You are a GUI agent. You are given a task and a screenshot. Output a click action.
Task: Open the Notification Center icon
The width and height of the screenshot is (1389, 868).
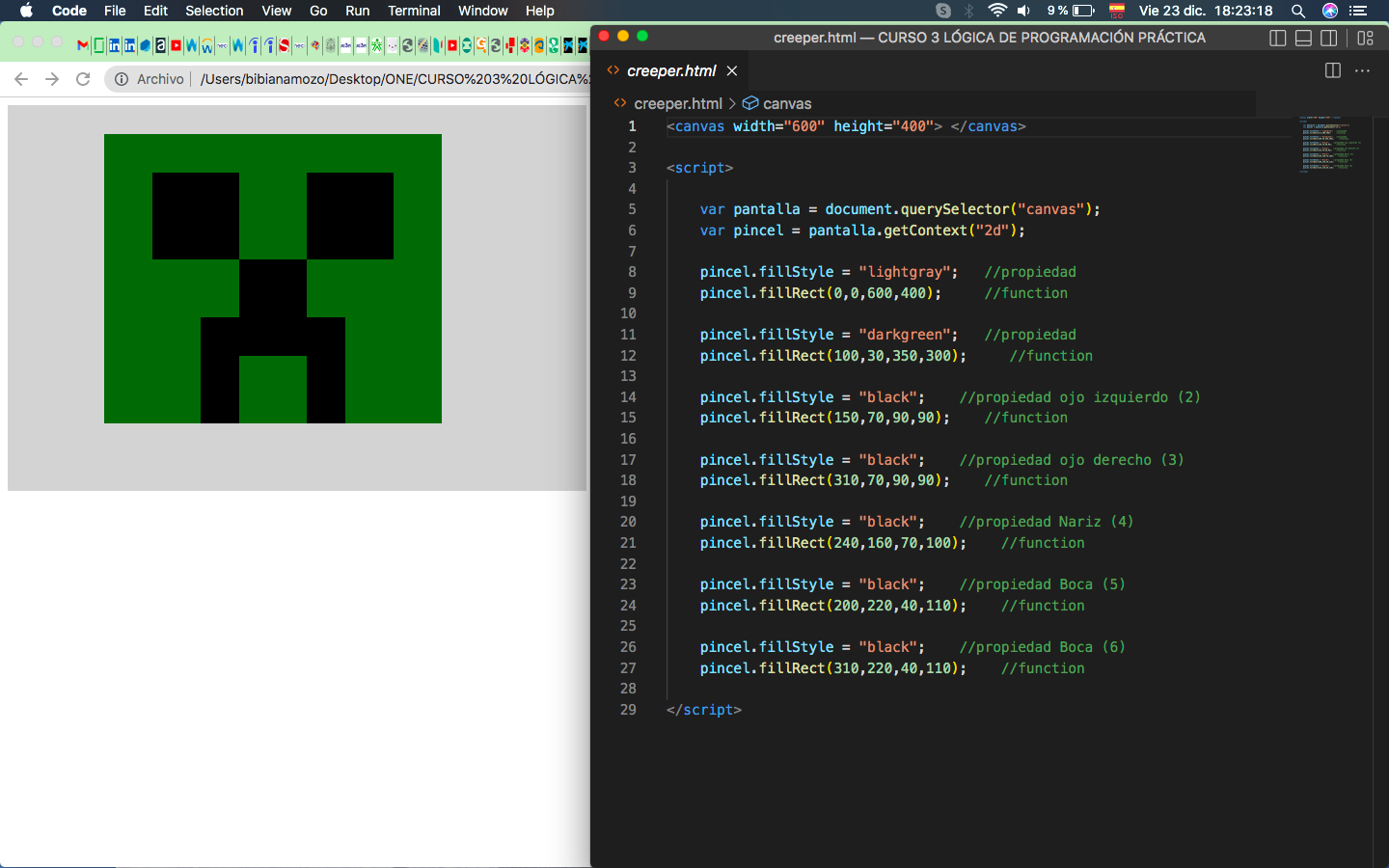coord(1358,11)
